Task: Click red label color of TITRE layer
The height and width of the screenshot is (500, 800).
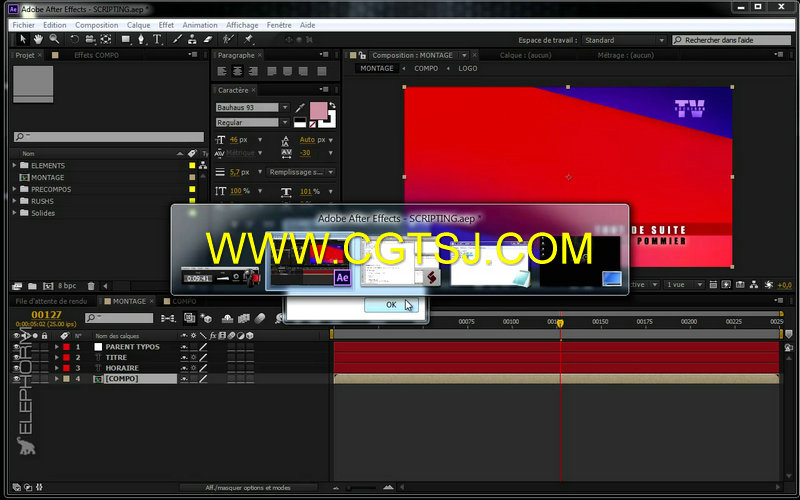Action: (x=66, y=358)
